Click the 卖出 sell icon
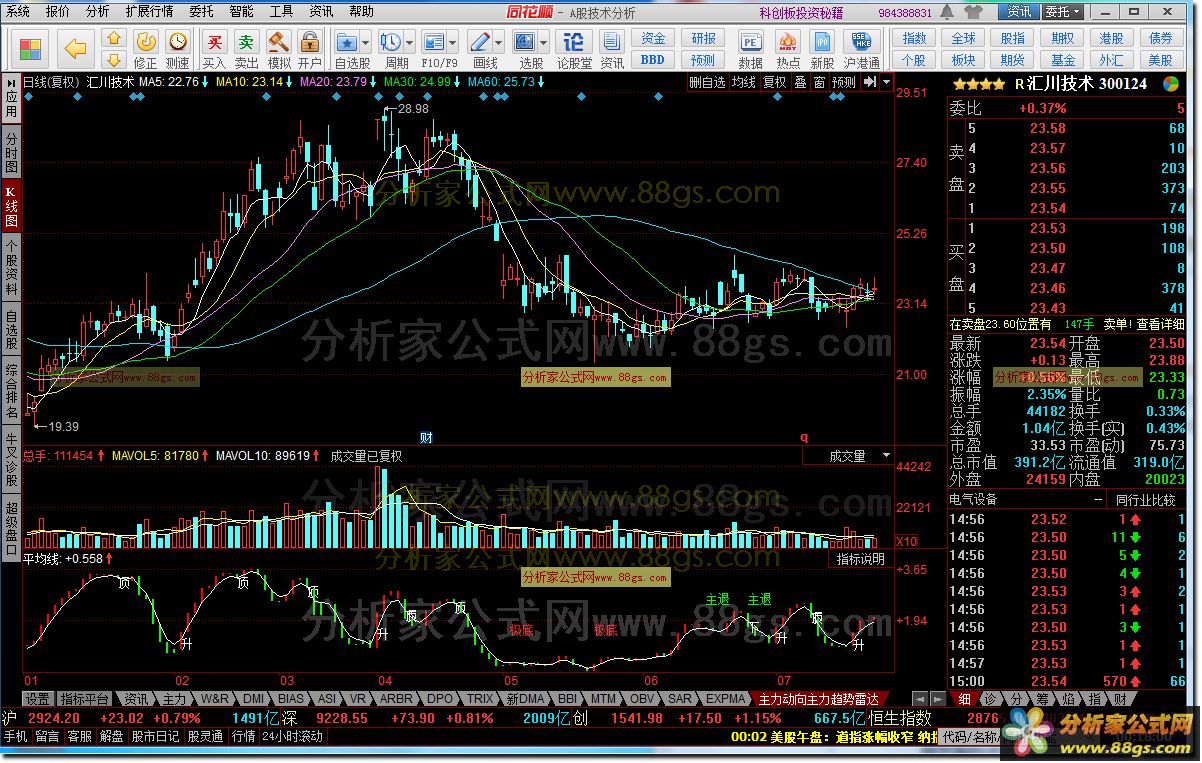Screen dimensions: 1202x763 tap(246, 42)
